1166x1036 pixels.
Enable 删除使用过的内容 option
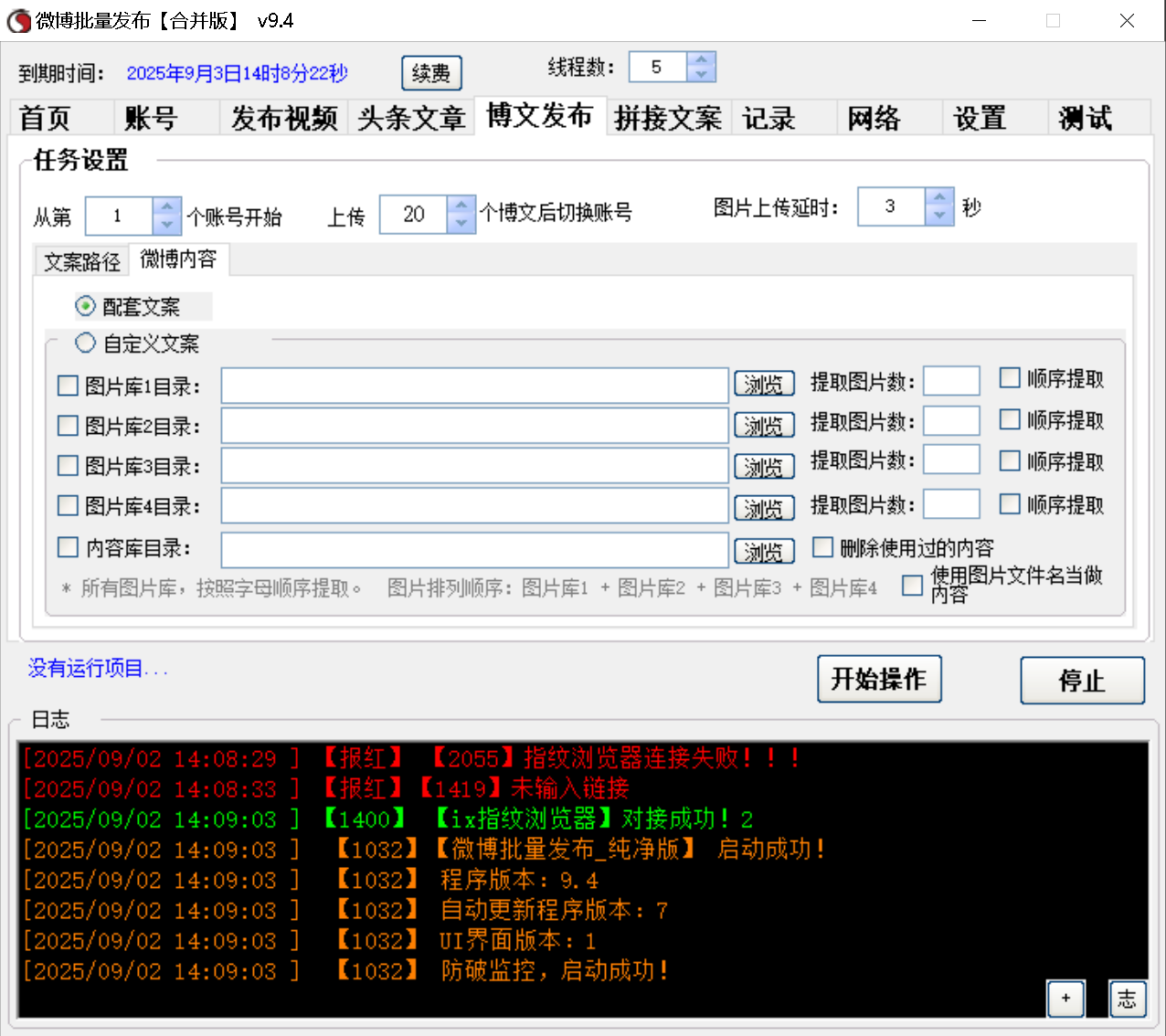(x=822, y=546)
